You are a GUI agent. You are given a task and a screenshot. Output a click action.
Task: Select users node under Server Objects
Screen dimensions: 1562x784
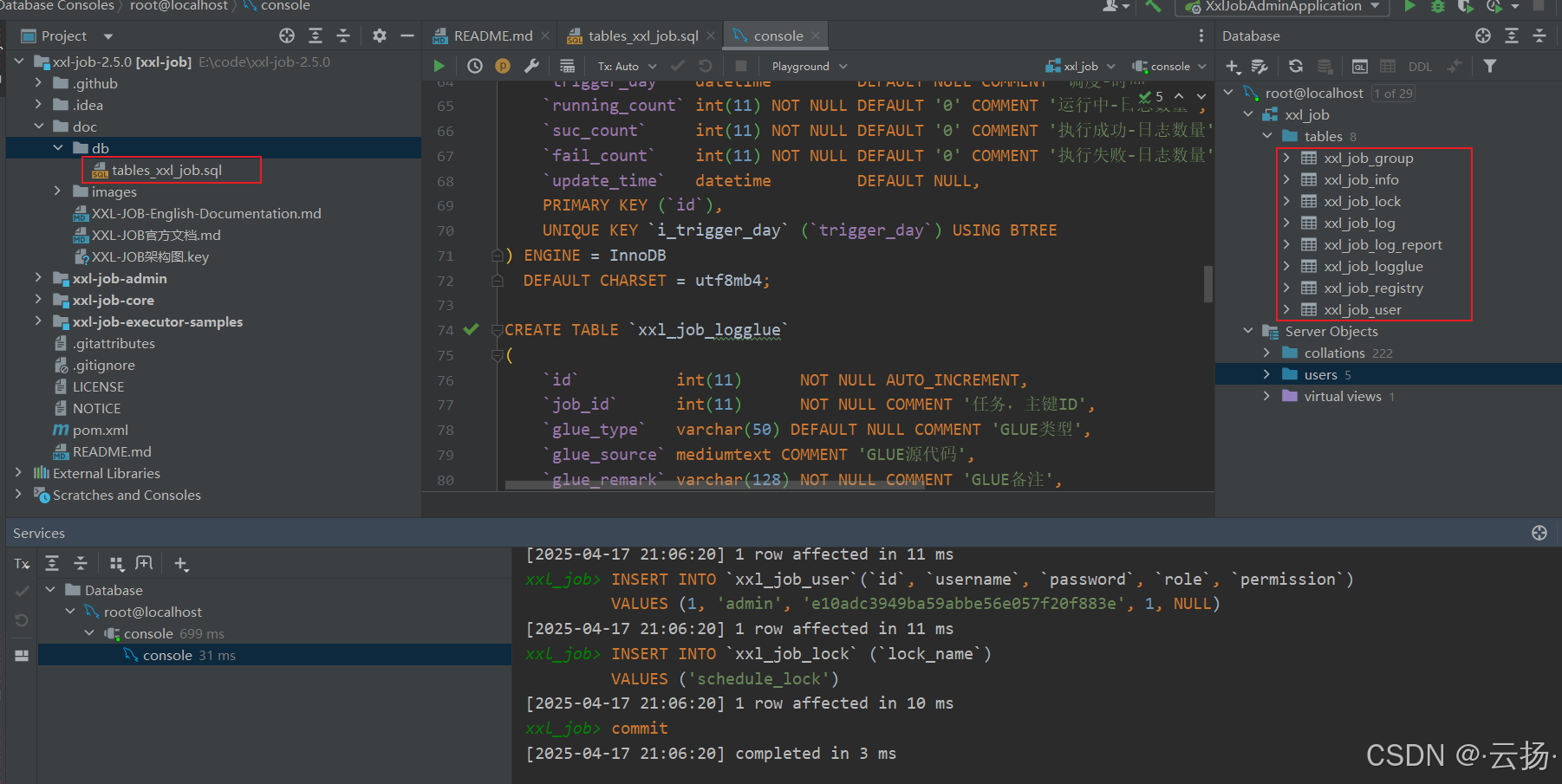1320,374
